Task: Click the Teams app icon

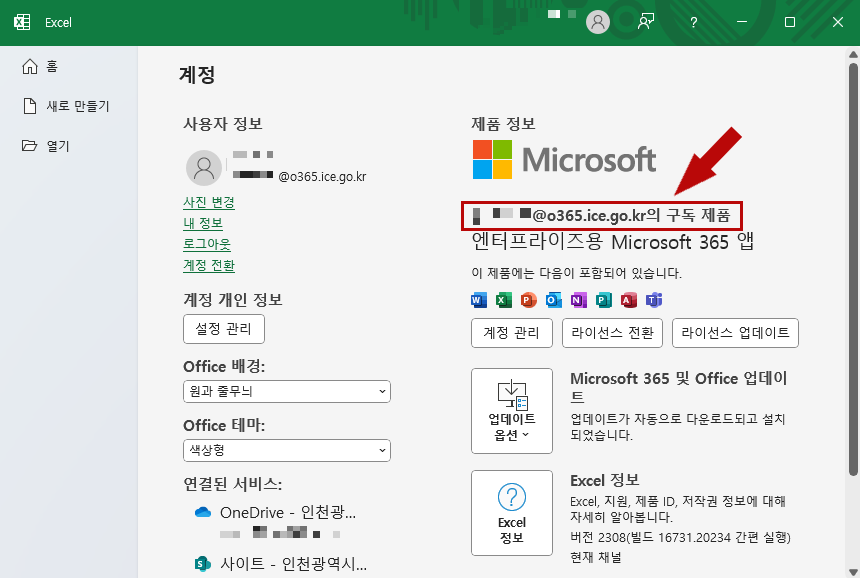Action: click(654, 300)
